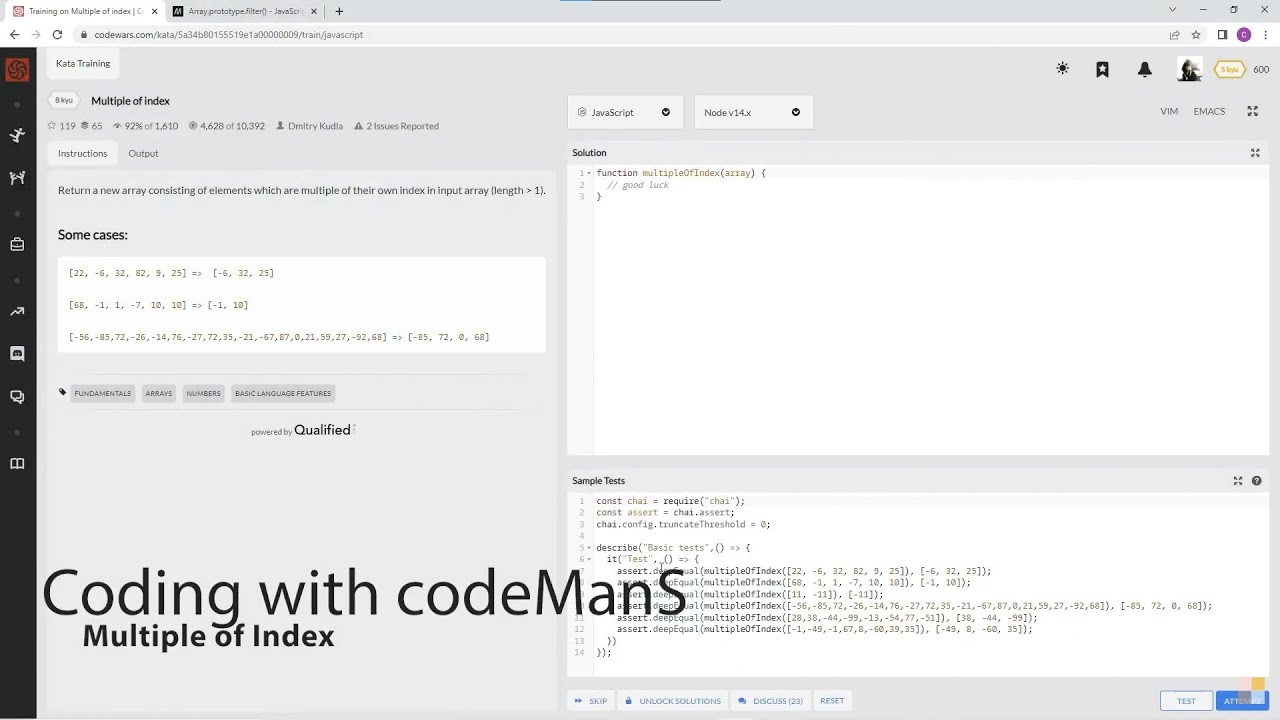Open the docs book sidebar icon
The width and height of the screenshot is (1280, 720).
17,463
